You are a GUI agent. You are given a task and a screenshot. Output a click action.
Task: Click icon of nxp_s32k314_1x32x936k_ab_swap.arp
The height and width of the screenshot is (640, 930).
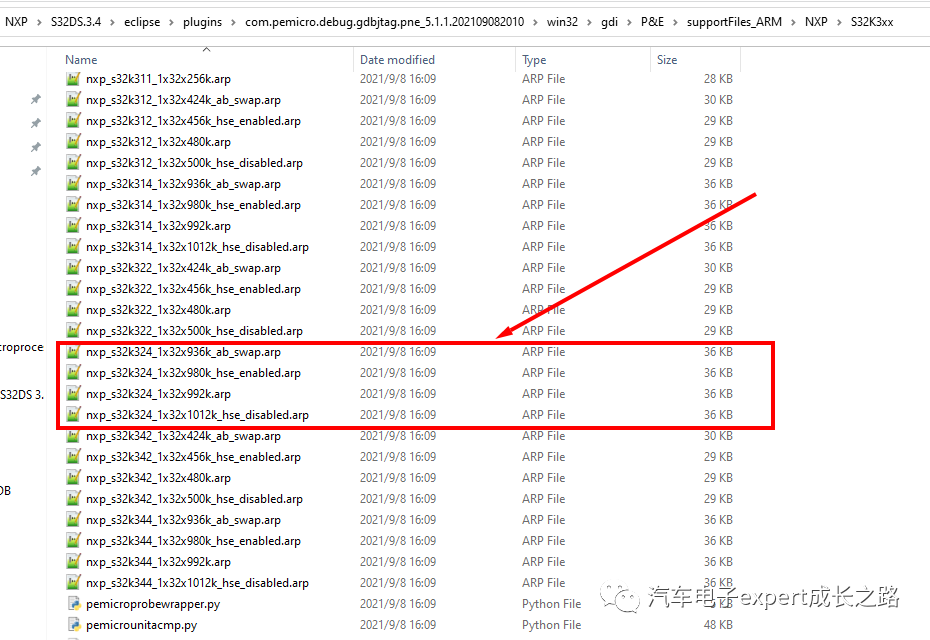[x=73, y=184]
